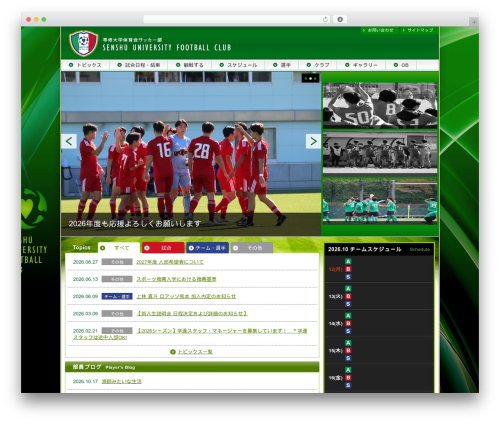Show the previous slide with the left arrow

click(x=69, y=141)
